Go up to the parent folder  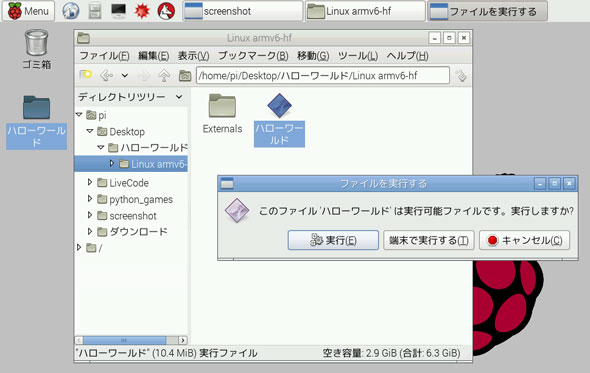164,76
